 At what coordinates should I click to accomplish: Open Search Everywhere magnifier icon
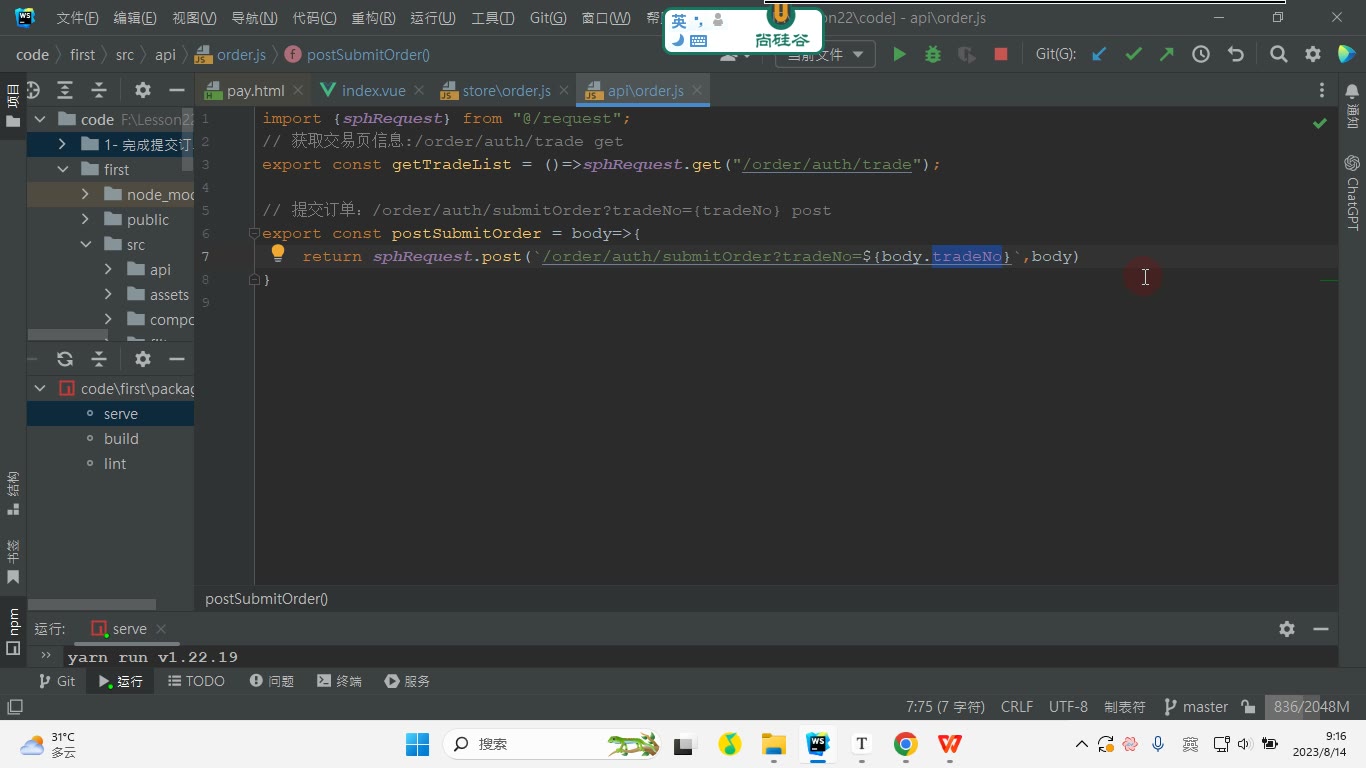click(x=1278, y=55)
